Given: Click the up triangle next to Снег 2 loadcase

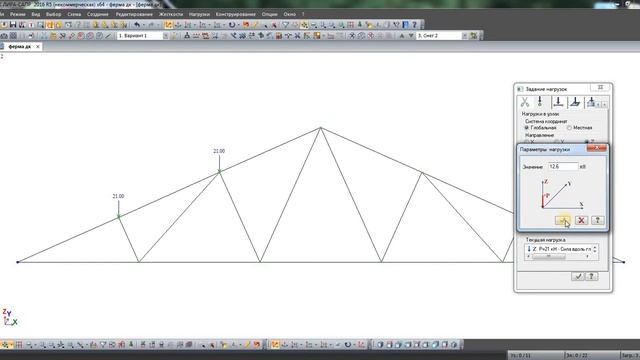Looking at the screenshot, I should tap(402, 36).
